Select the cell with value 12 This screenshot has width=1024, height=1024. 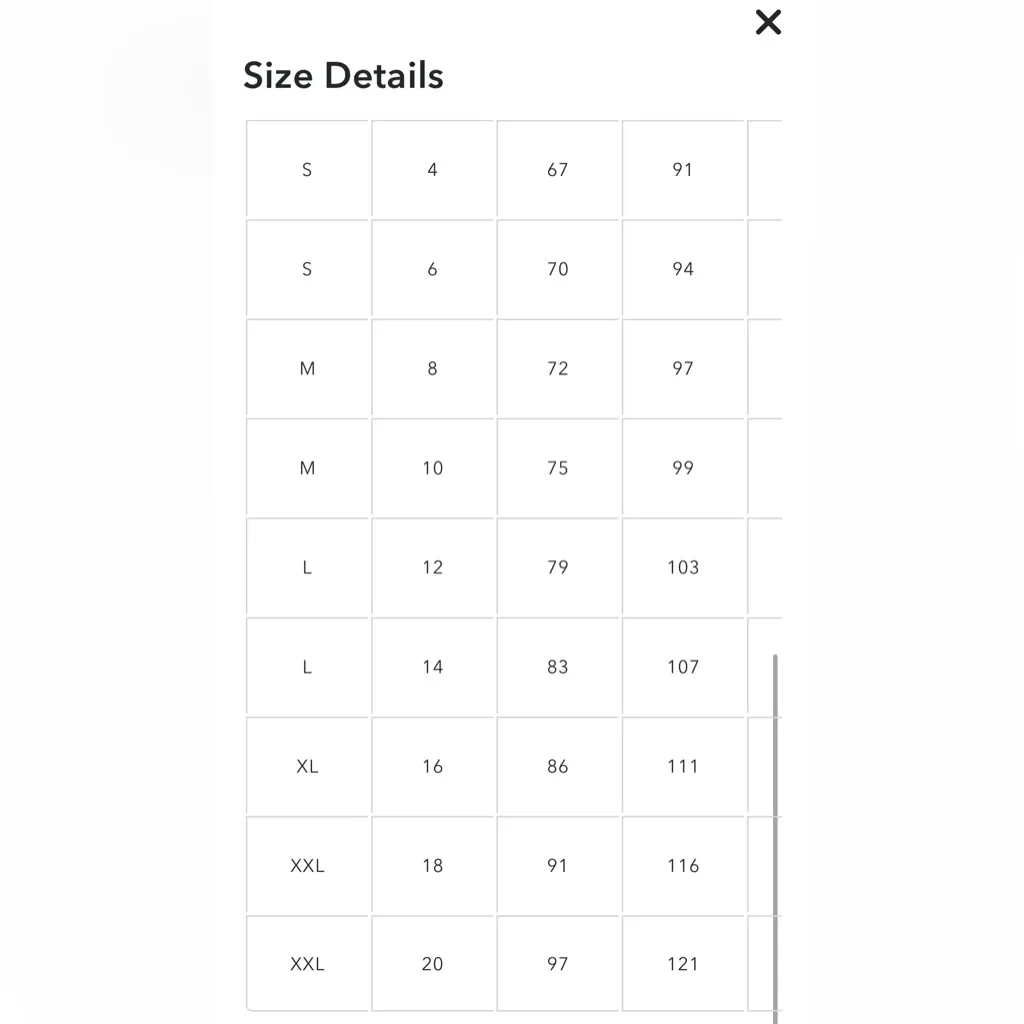(432, 567)
